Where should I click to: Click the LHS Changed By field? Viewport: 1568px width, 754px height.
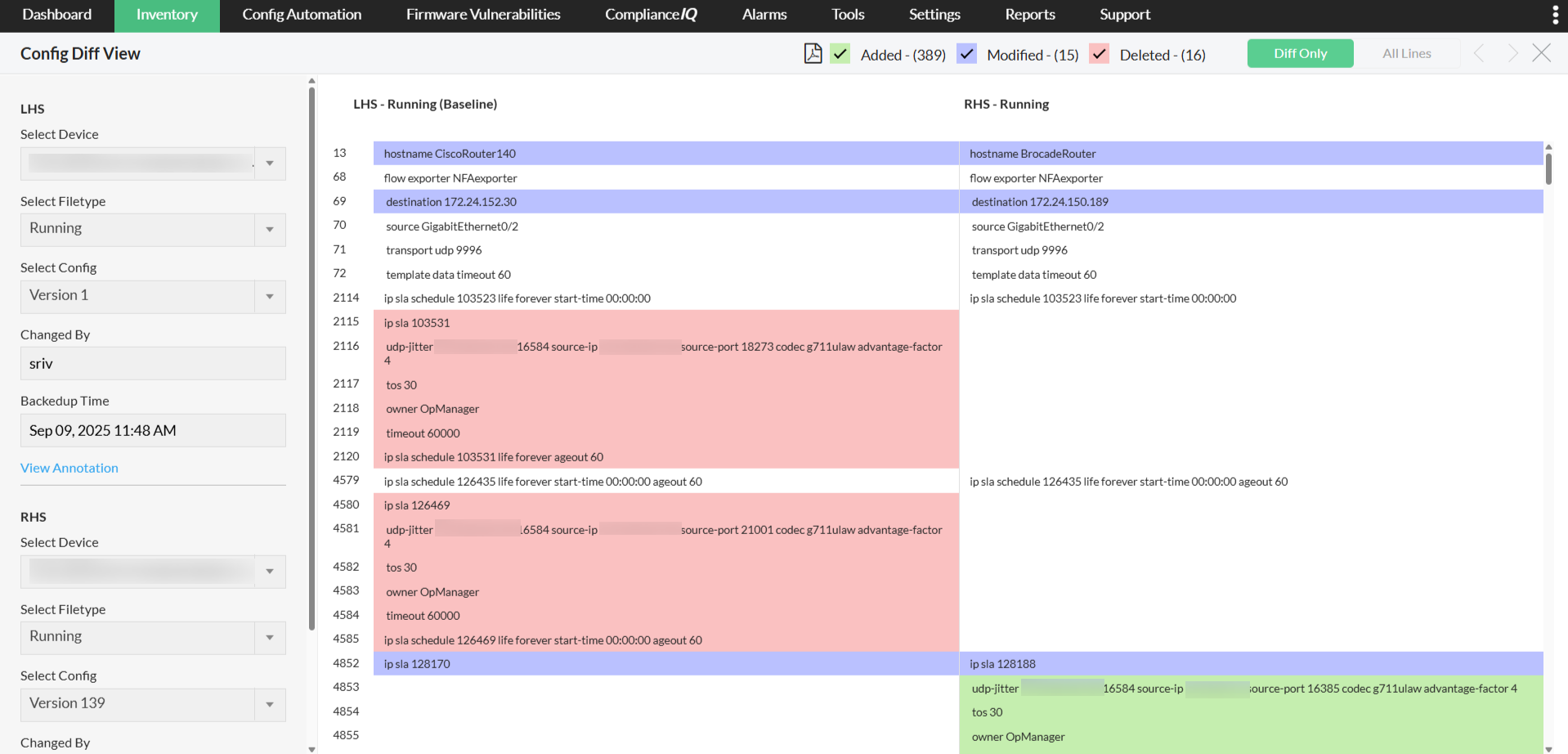153,364
